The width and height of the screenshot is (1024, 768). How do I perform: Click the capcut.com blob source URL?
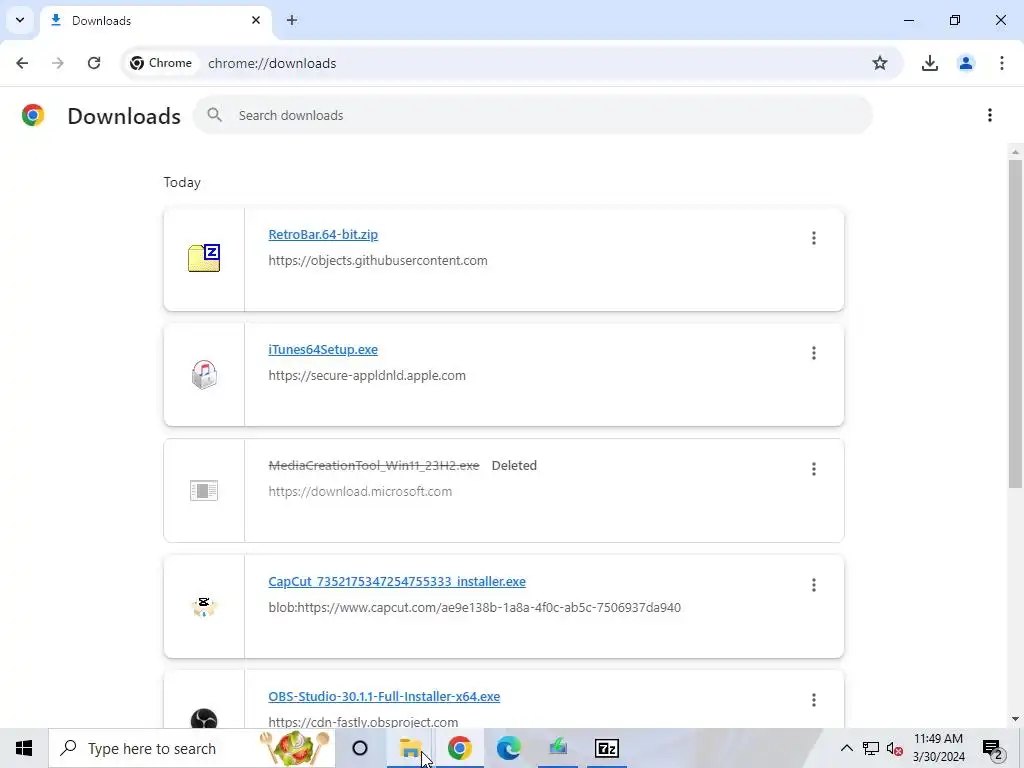click(x=475, y=607)
